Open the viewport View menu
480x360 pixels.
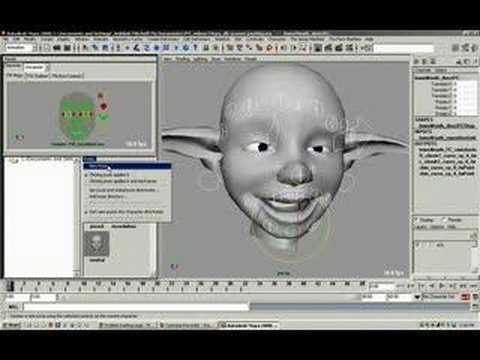pyautogui.click(x=168, y=59)
